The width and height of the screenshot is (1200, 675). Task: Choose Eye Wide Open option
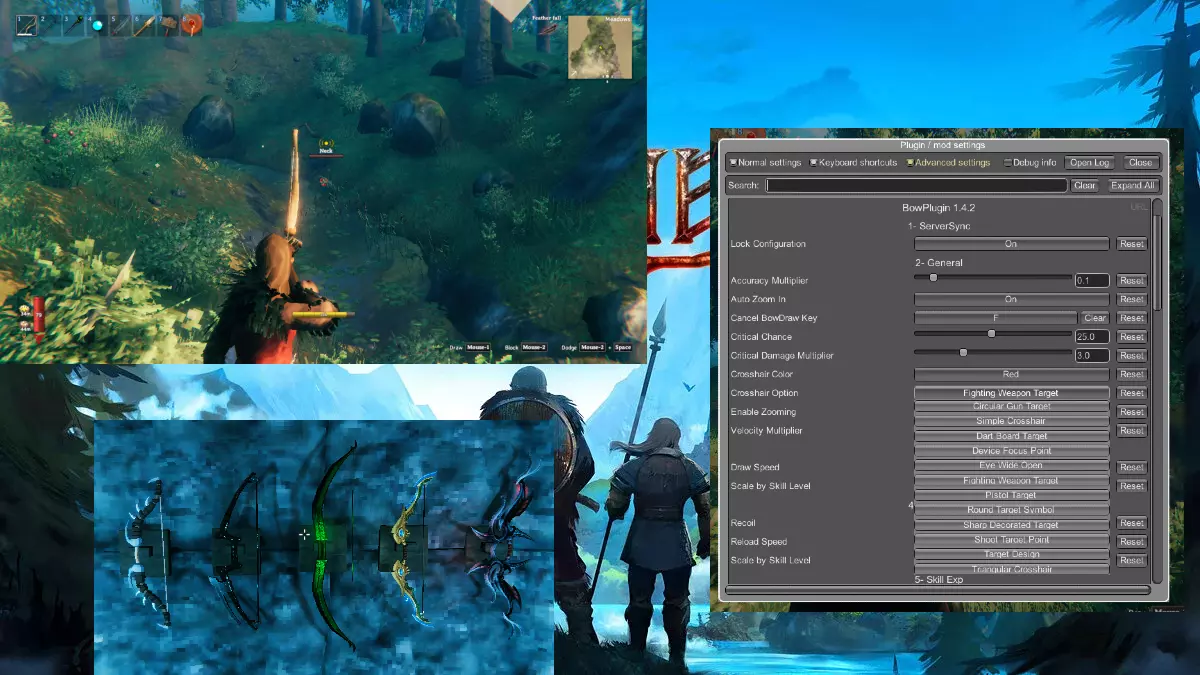click(1011, 466)
